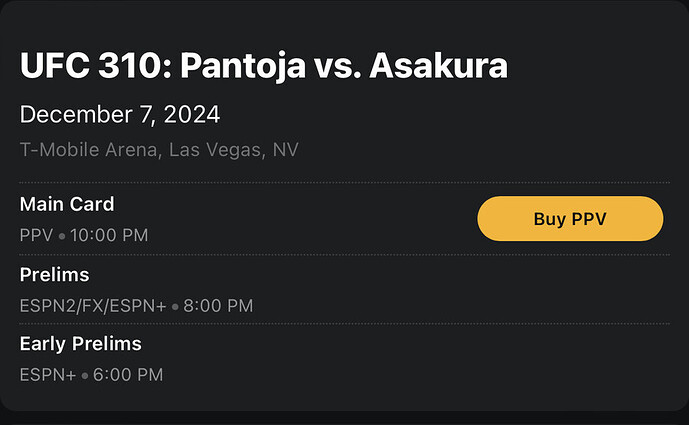Click the 10:00 PM Main Card time
The height and width of the screenshot is (425, 689).
(109, 236)
